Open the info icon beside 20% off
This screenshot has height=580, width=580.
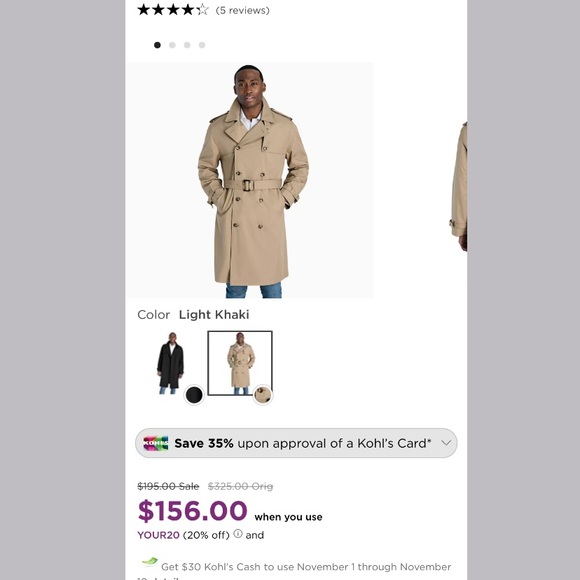pyautogui.click(x=238, y=534)
